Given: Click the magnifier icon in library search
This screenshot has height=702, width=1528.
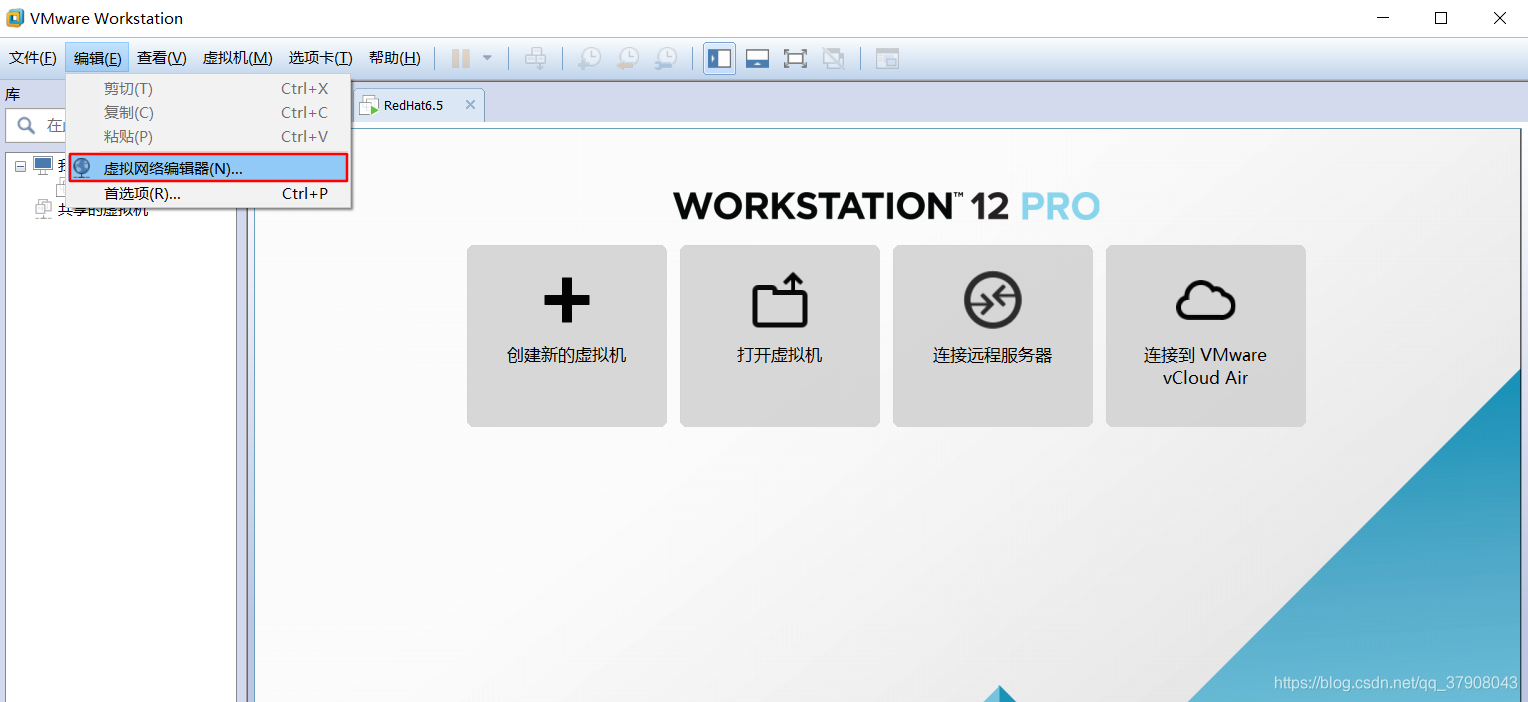Looking at the screenshot, I should (x=26, y=126).
